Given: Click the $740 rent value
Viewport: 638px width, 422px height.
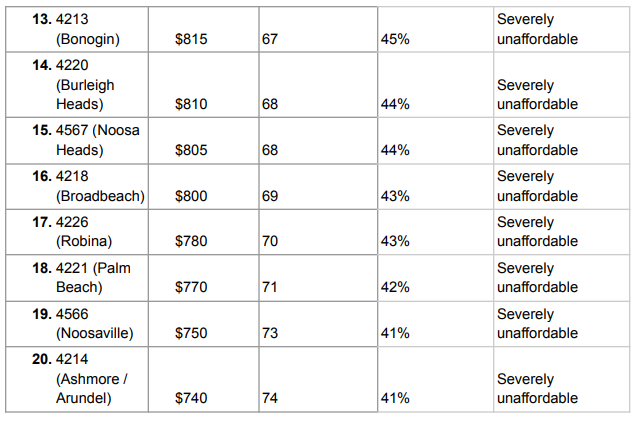Looking at the screenshot, I should 191,398.
